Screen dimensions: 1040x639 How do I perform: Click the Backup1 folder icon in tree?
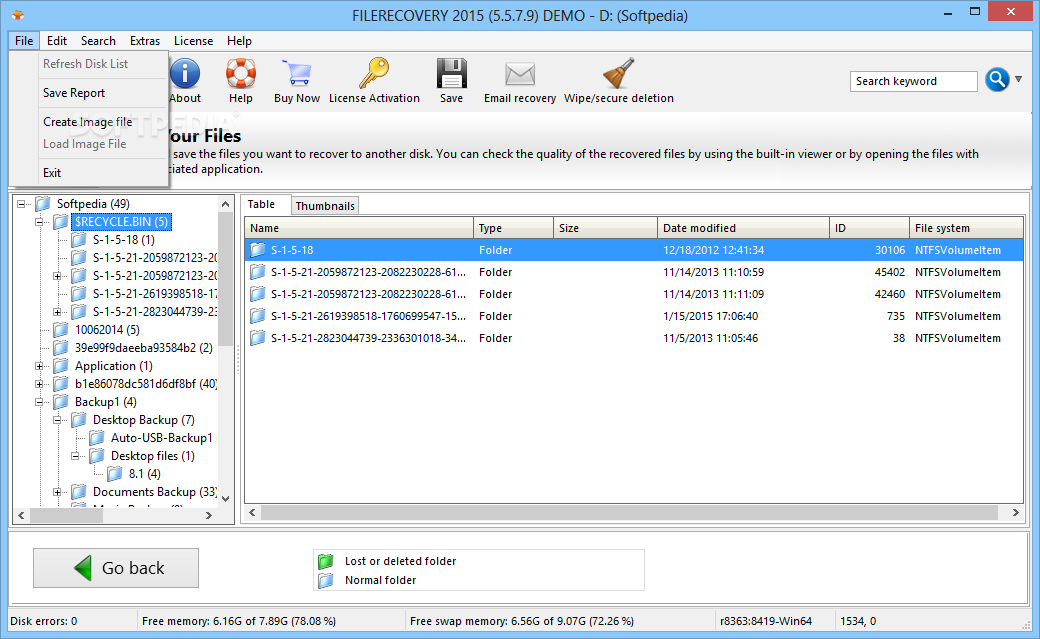pos(61,401)
